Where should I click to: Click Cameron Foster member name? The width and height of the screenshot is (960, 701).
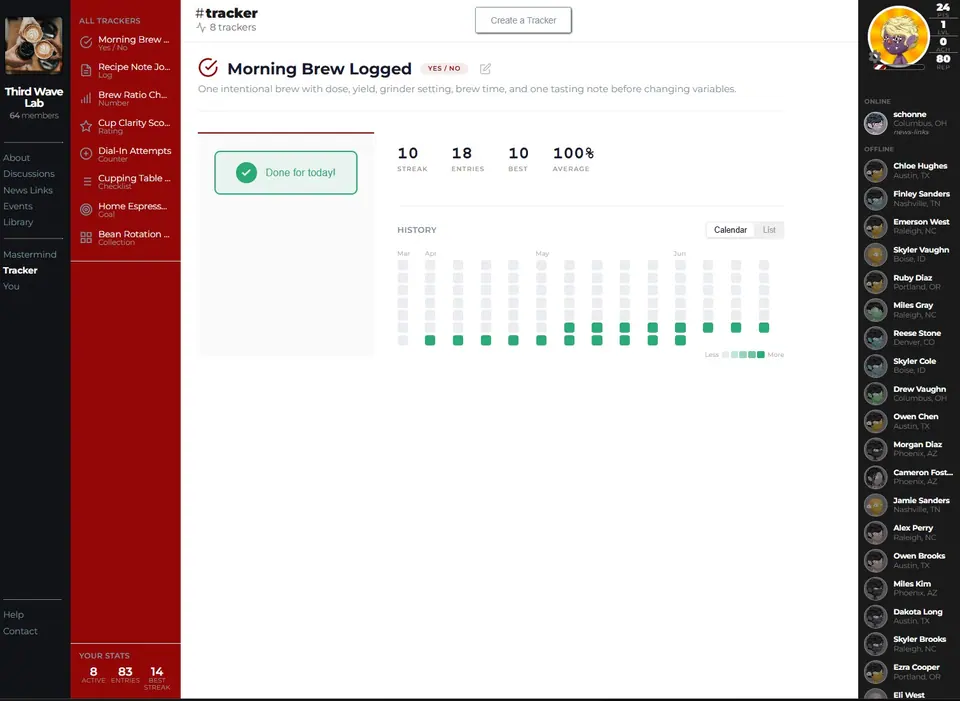pyautogui.click(x=923, y=473)
